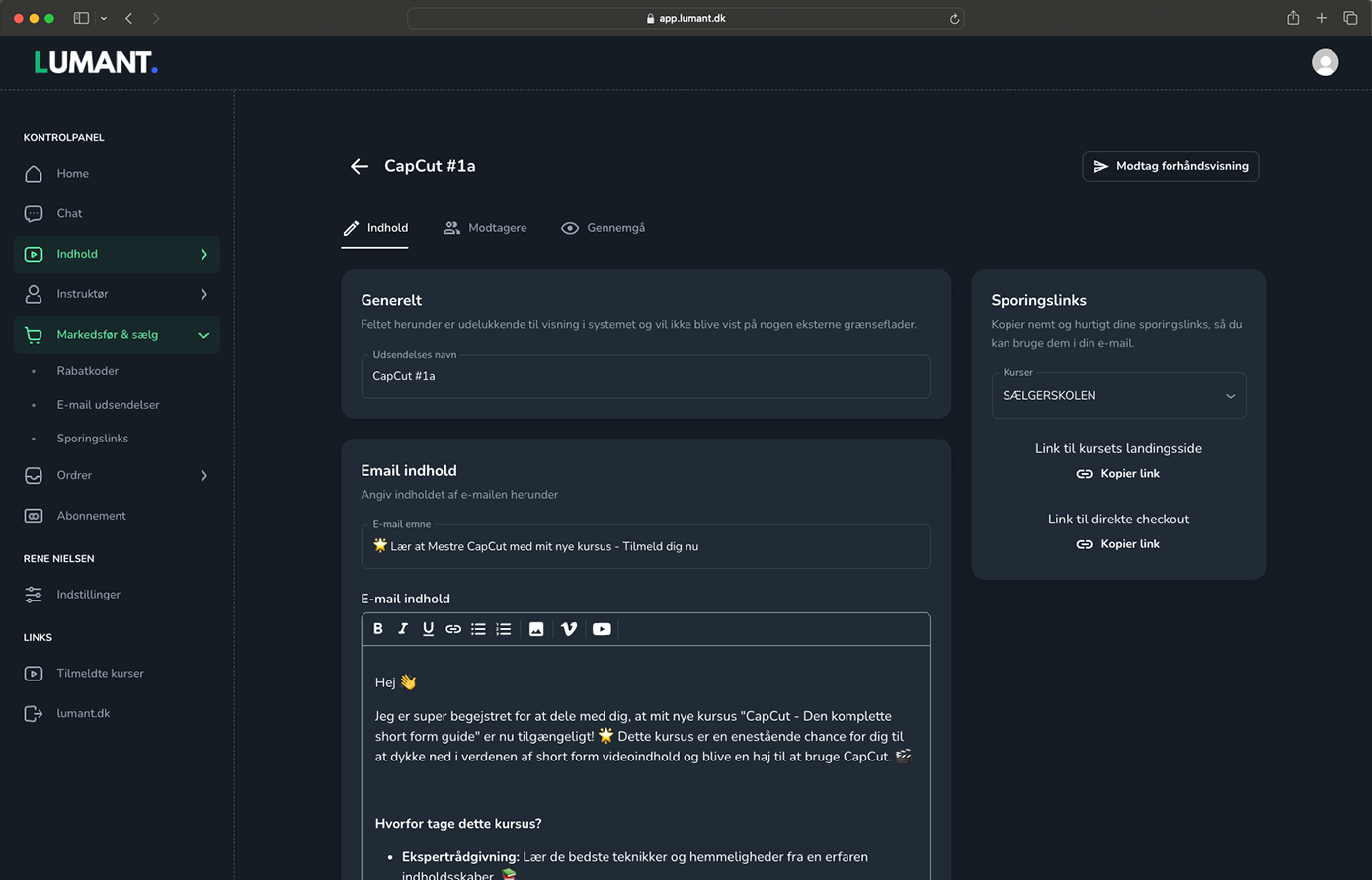Image resolution: width=1372 pixels, height=880 pixels.
Task: Open the user avatar menu
Action: [x=1325, y=62]
